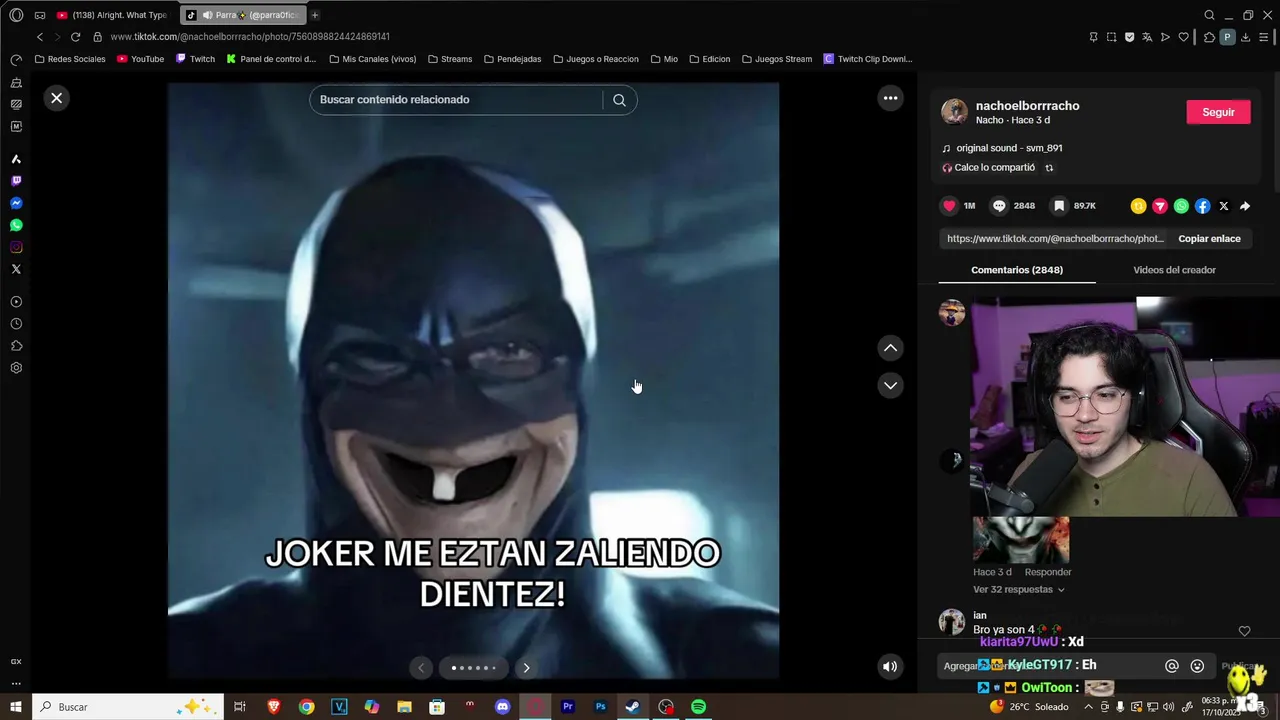Close the TikTok photo viewer
The height and width of the screenshot is (720, 1280).
tap(57, 98)
